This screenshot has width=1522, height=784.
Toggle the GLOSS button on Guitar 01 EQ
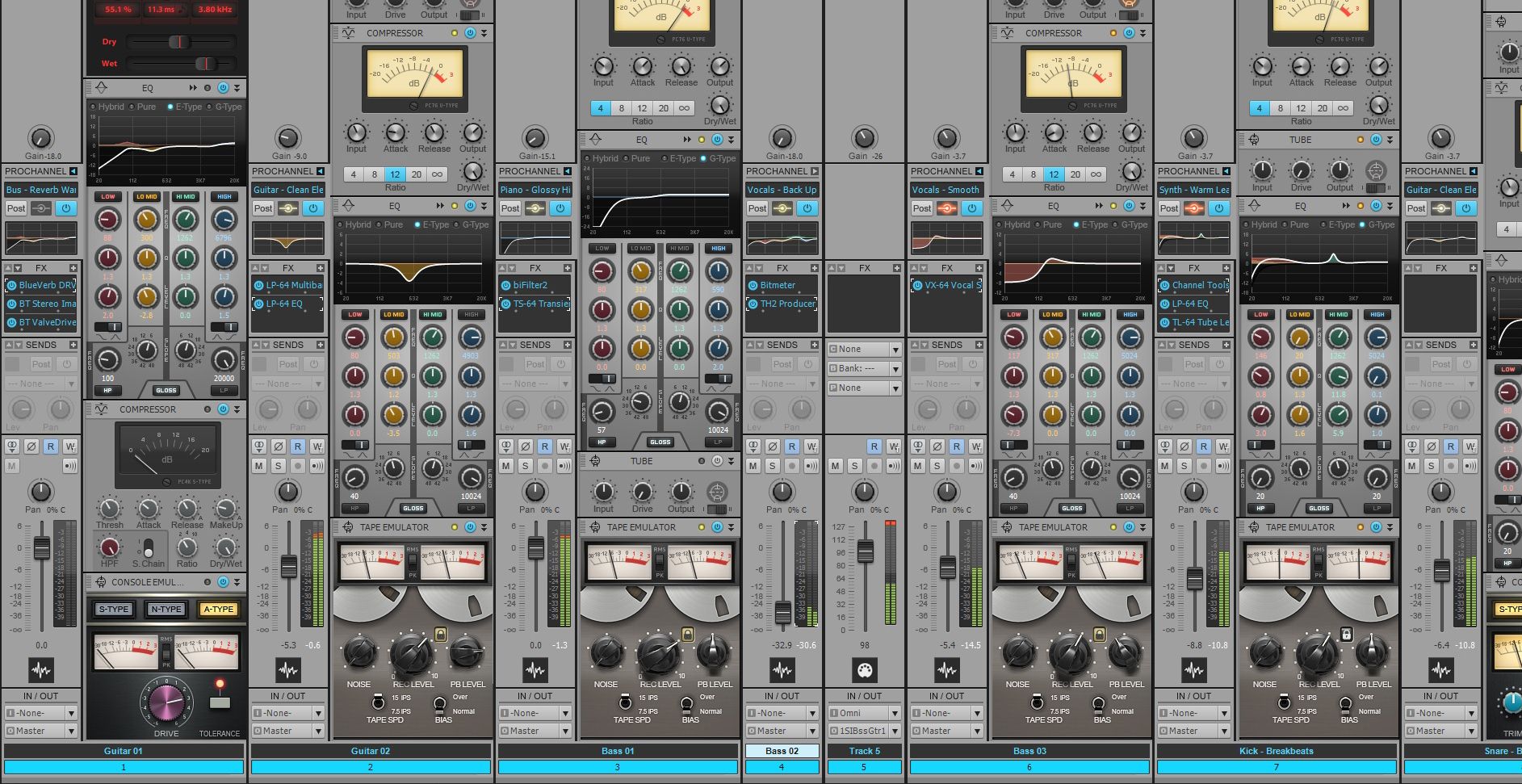click(x=166, y=390)
